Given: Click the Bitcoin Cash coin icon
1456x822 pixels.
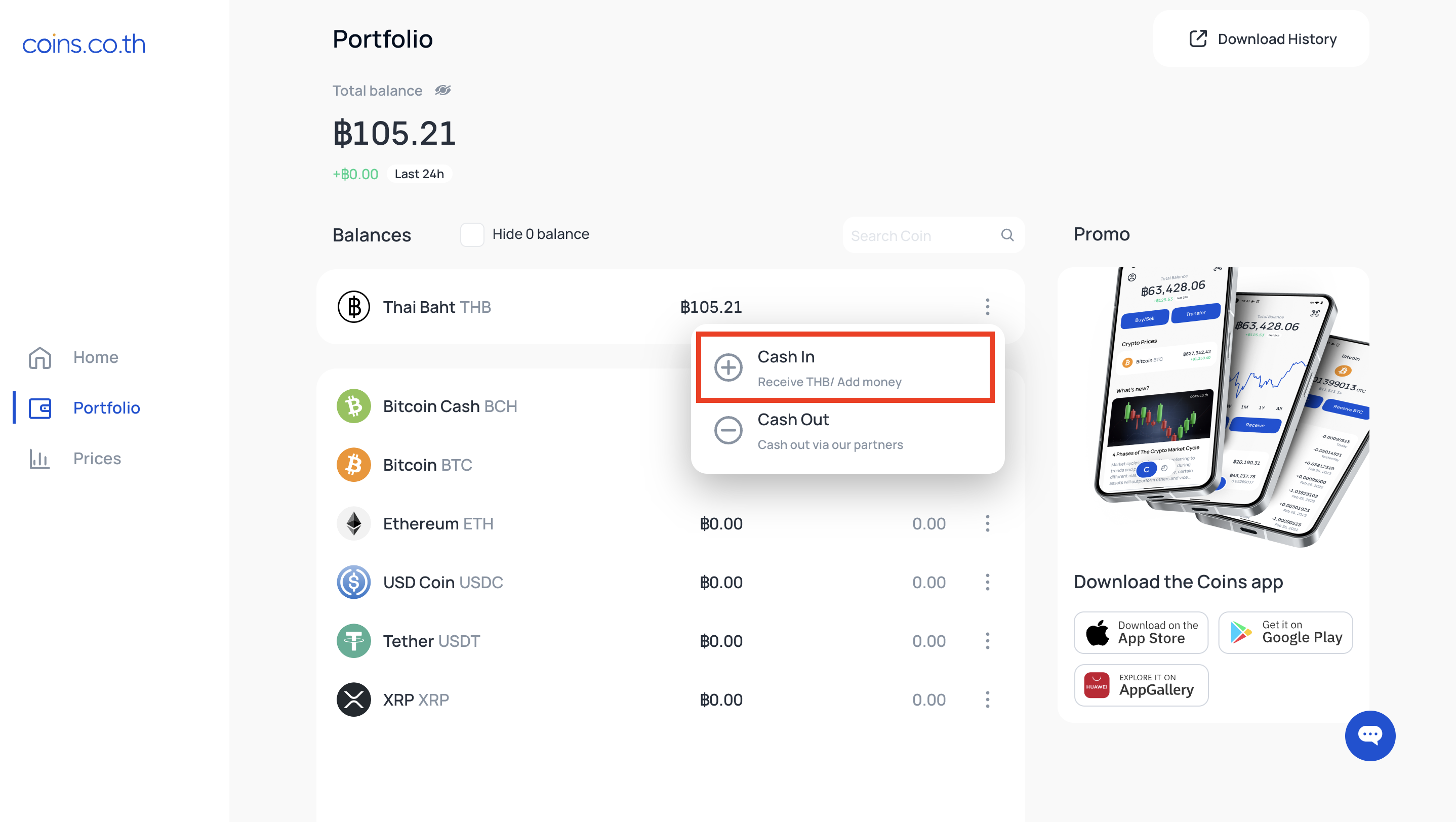Looking at the screenshot, I should (x=354, y=405).
